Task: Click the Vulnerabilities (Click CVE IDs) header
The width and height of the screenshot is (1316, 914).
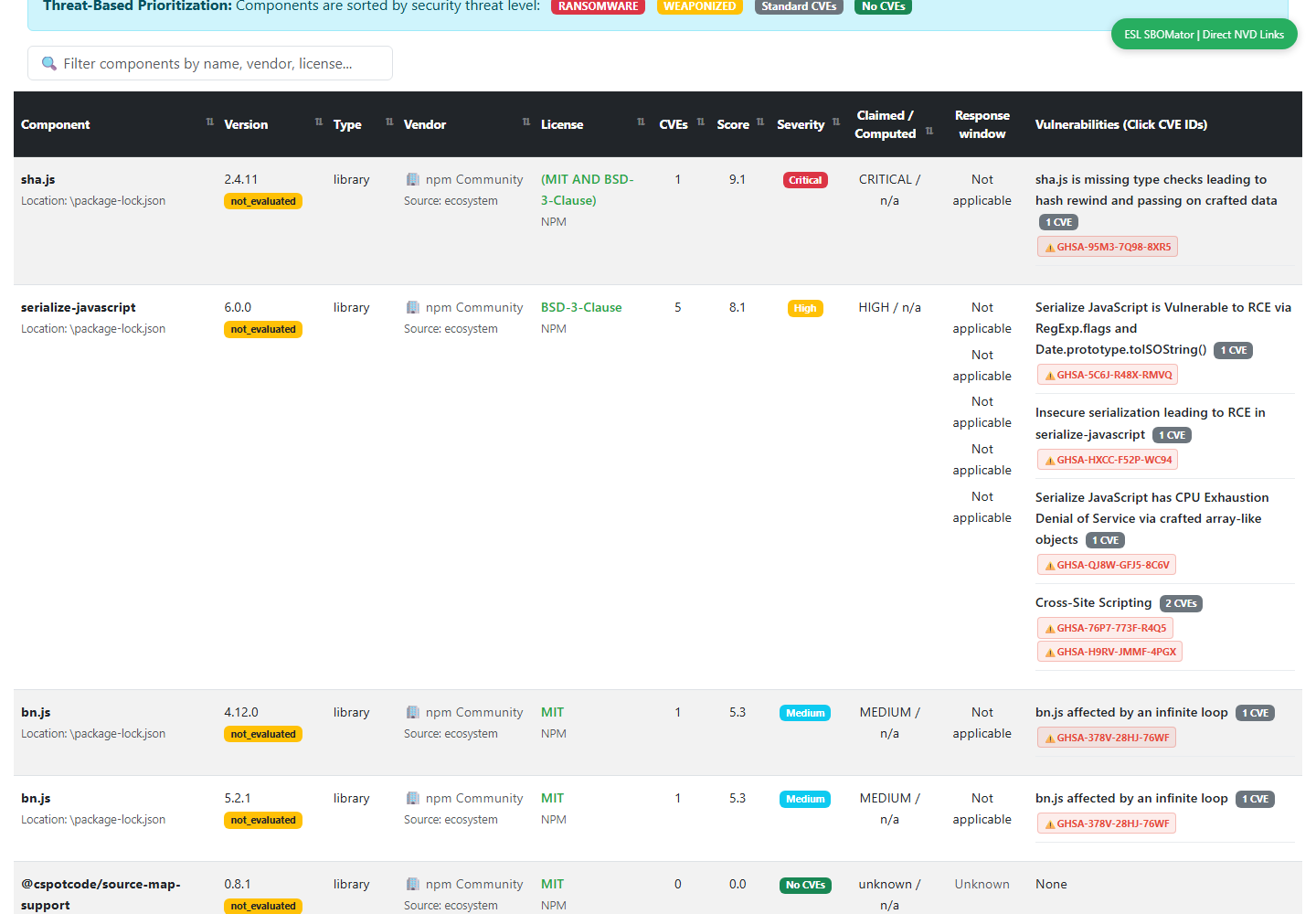Action: 1121,124
